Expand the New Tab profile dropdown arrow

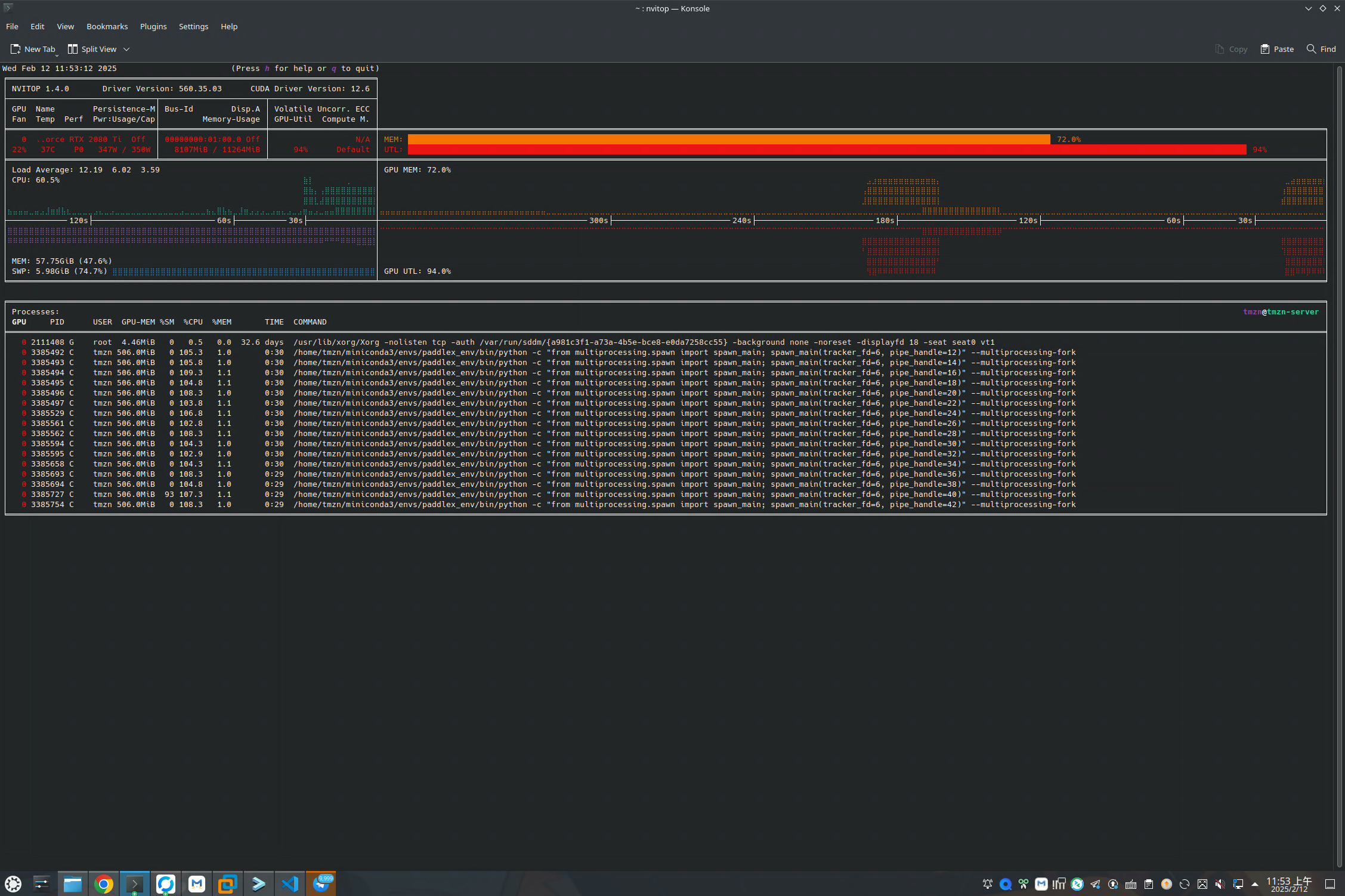coord(57,55)
